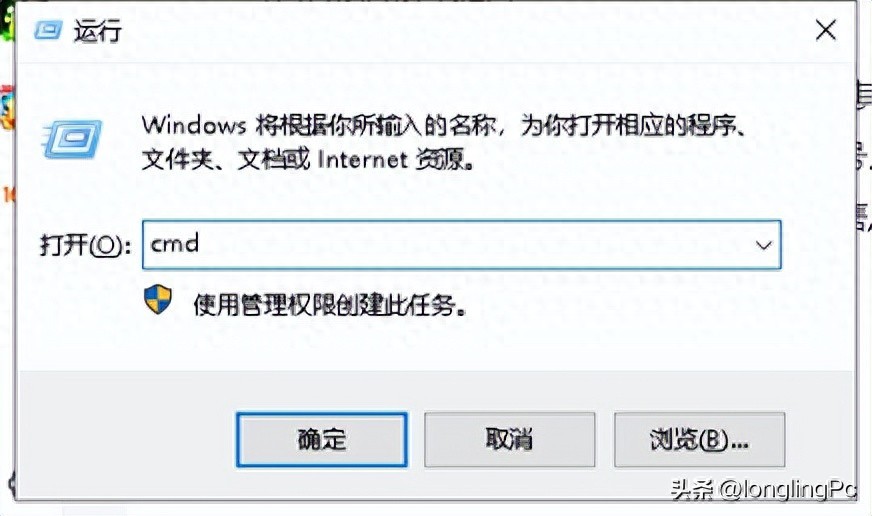
Task: Click the 使用管理权限创建此任务 text
Action: pos(329,305)
